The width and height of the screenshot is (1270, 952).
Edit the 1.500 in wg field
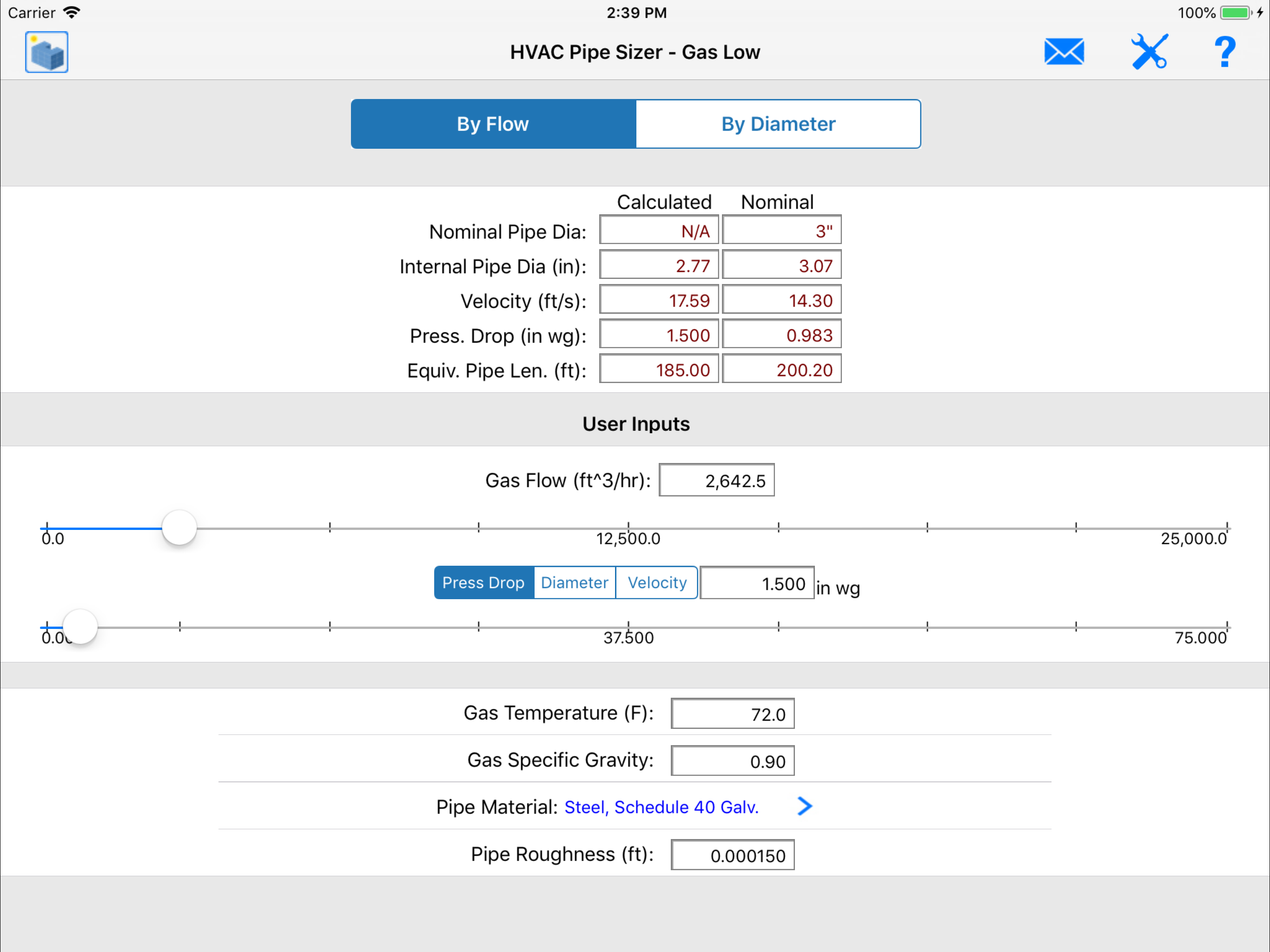tap(757, 583)
